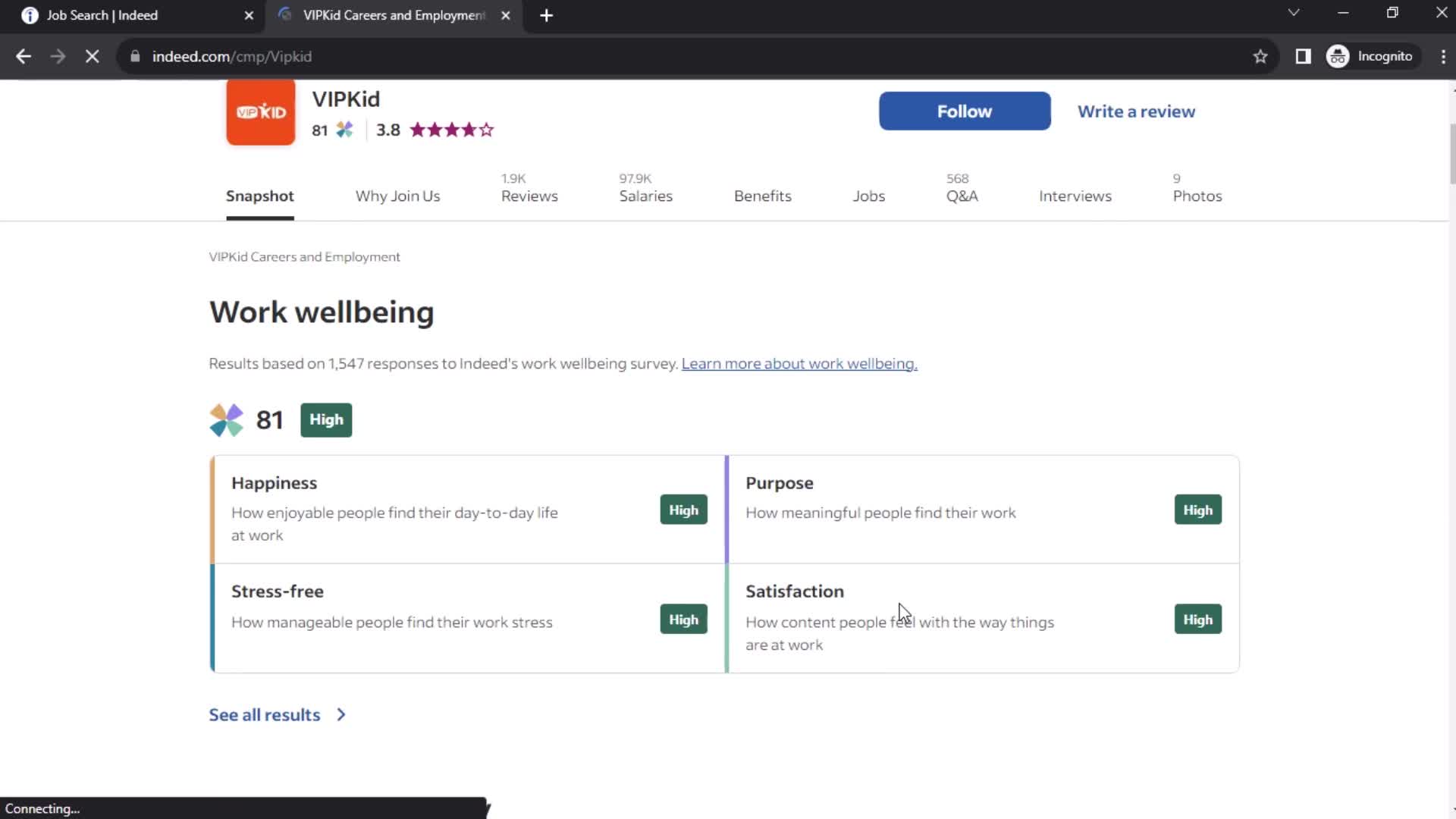This screenshot has height=819, width=1456.
Task: Click the browser extensions icon
Action: [1304, 56]
